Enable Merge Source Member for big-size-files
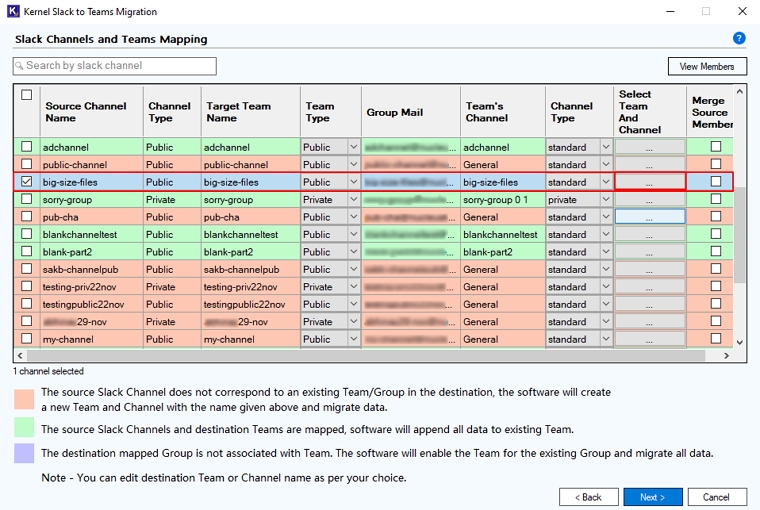Viewport: 760px width, 510px height. pyautogui.click(x=715, y=181)
